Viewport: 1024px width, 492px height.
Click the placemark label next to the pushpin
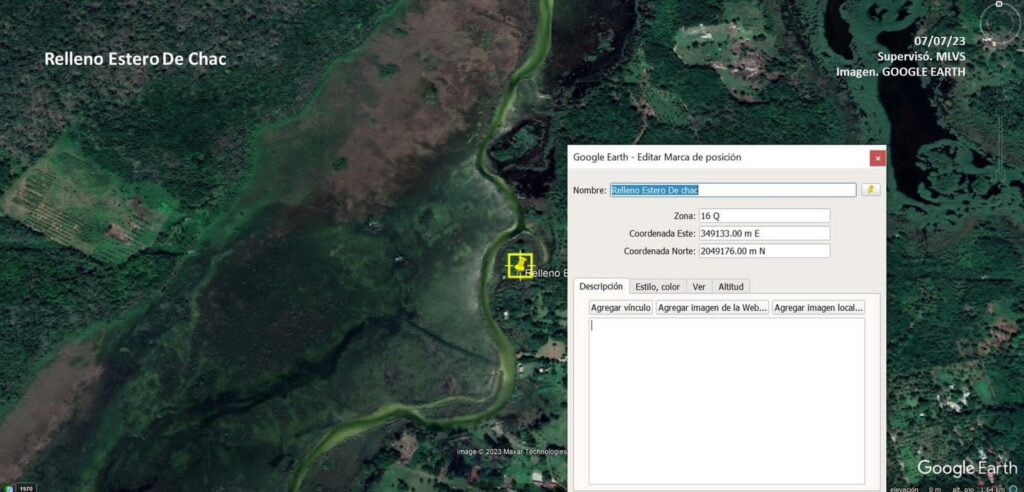pos(546,273)
